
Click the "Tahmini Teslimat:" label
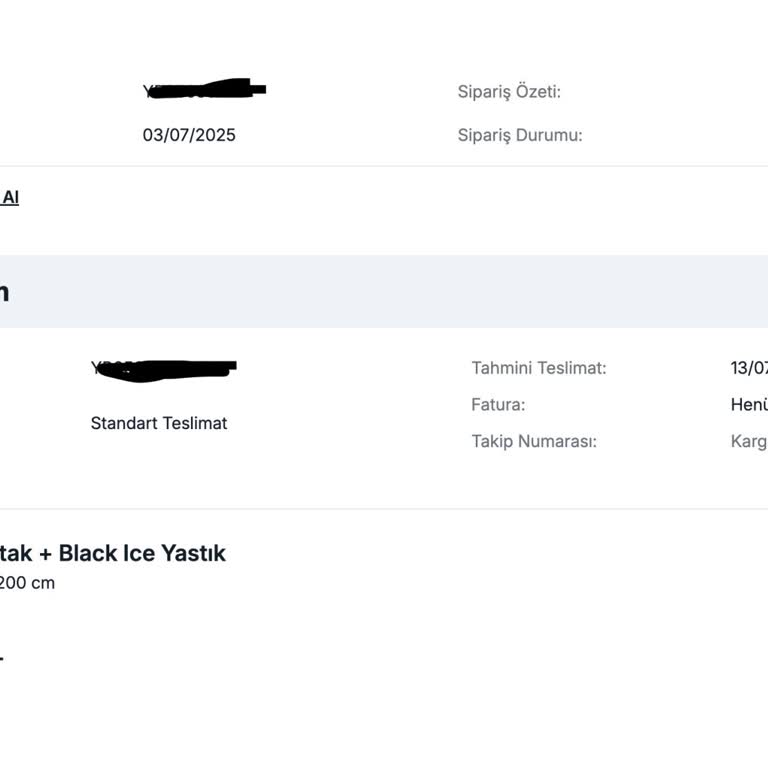coord(539,368)
